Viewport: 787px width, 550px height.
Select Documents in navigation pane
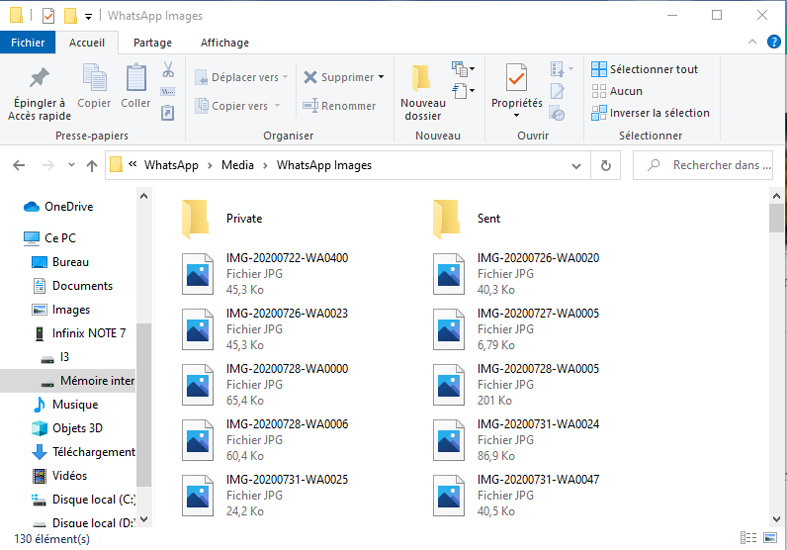72,286
